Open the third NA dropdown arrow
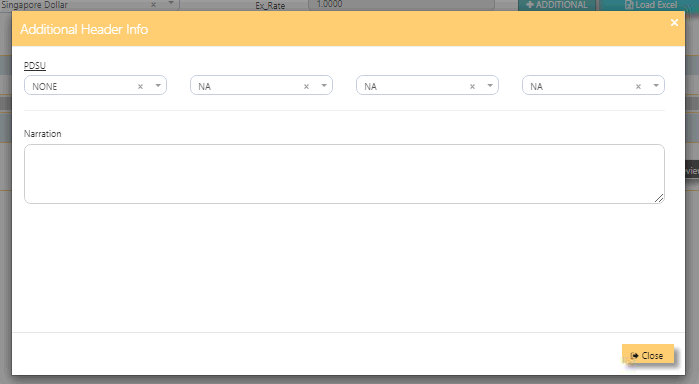This screenshot has width=699, height=384. [x=490, y=86]
